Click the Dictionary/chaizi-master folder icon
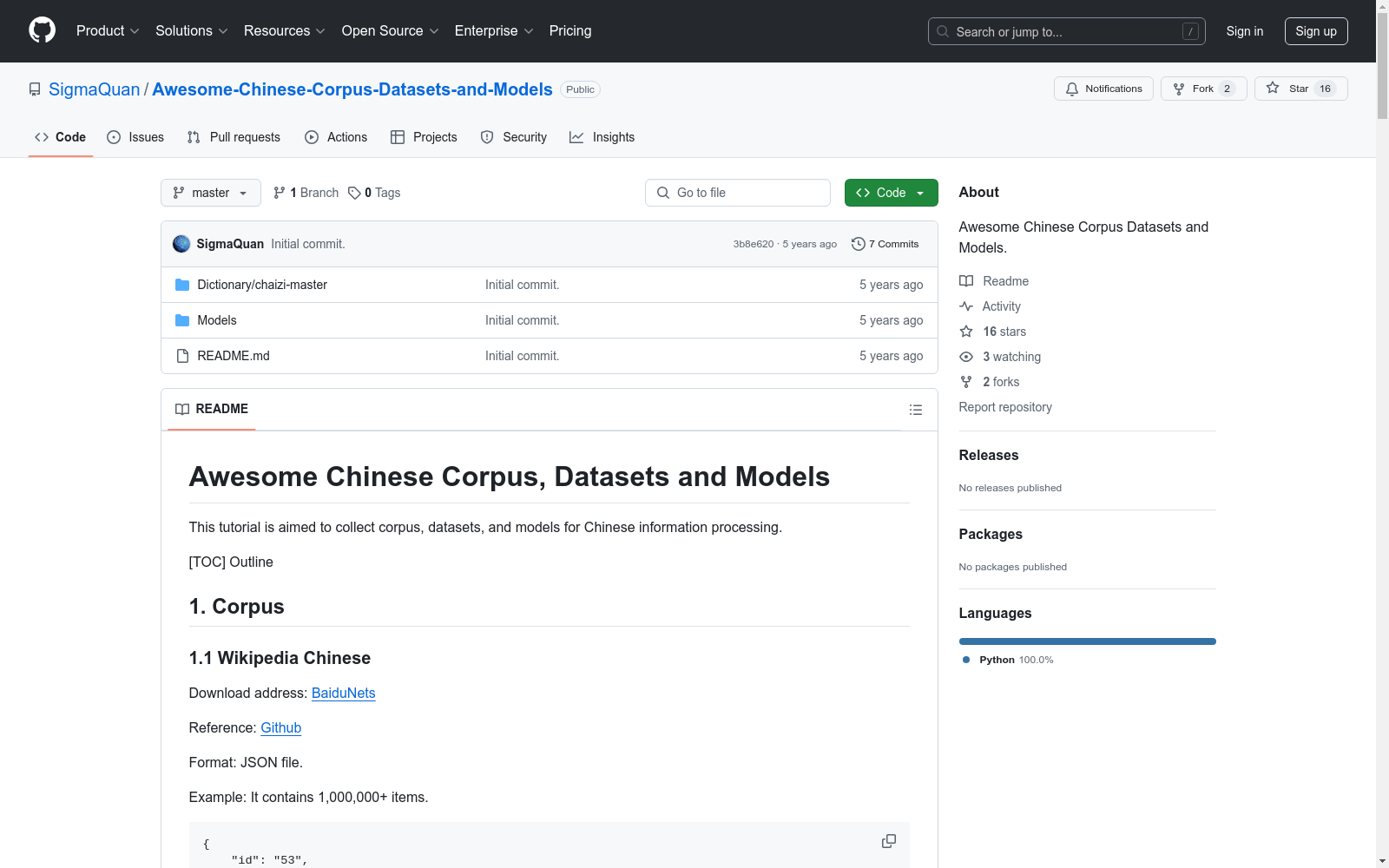This screenshot has height=868, width=1389. [182, 285]
